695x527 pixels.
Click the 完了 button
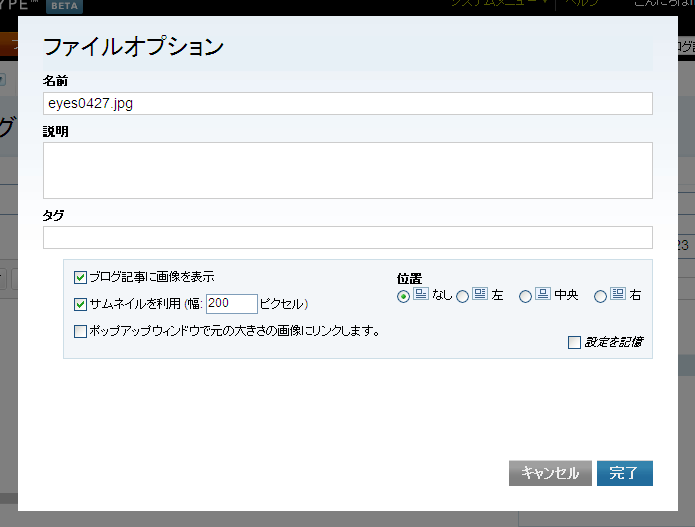point(624,473)
